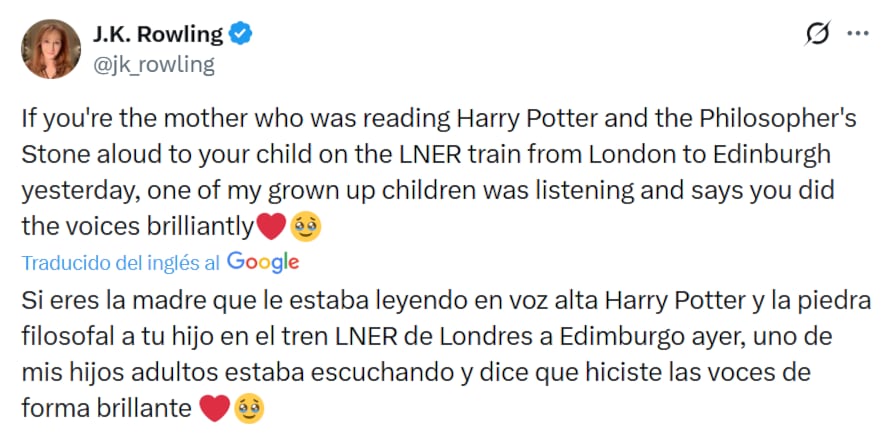The height and width of the screenshot is (439, 891).
Task: Click the teary-eyed face emoji in the English tweet
Action: click(304, 228)
